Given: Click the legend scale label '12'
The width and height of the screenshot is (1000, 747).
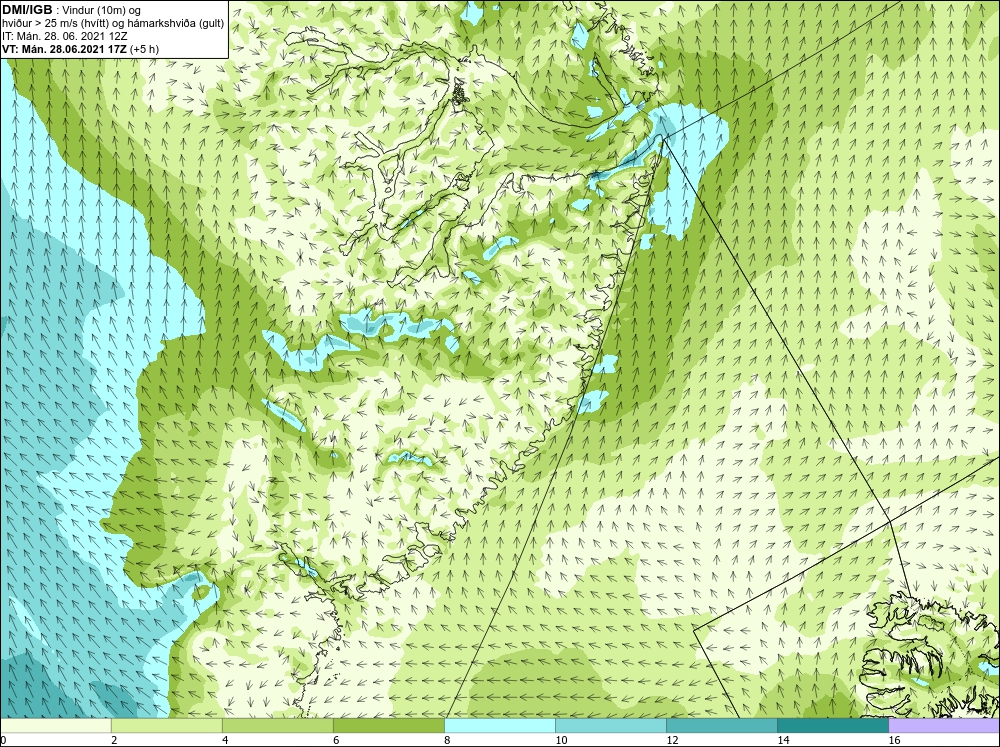Looking at the screenshot, I should coord(672,740).
